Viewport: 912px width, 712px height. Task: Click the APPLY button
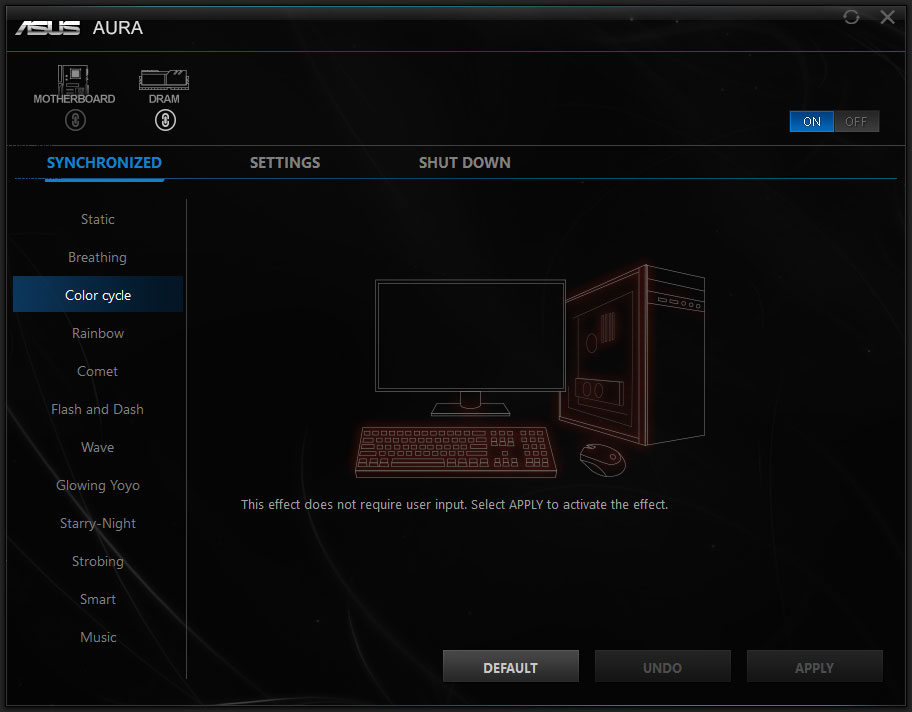coord(814,667)
